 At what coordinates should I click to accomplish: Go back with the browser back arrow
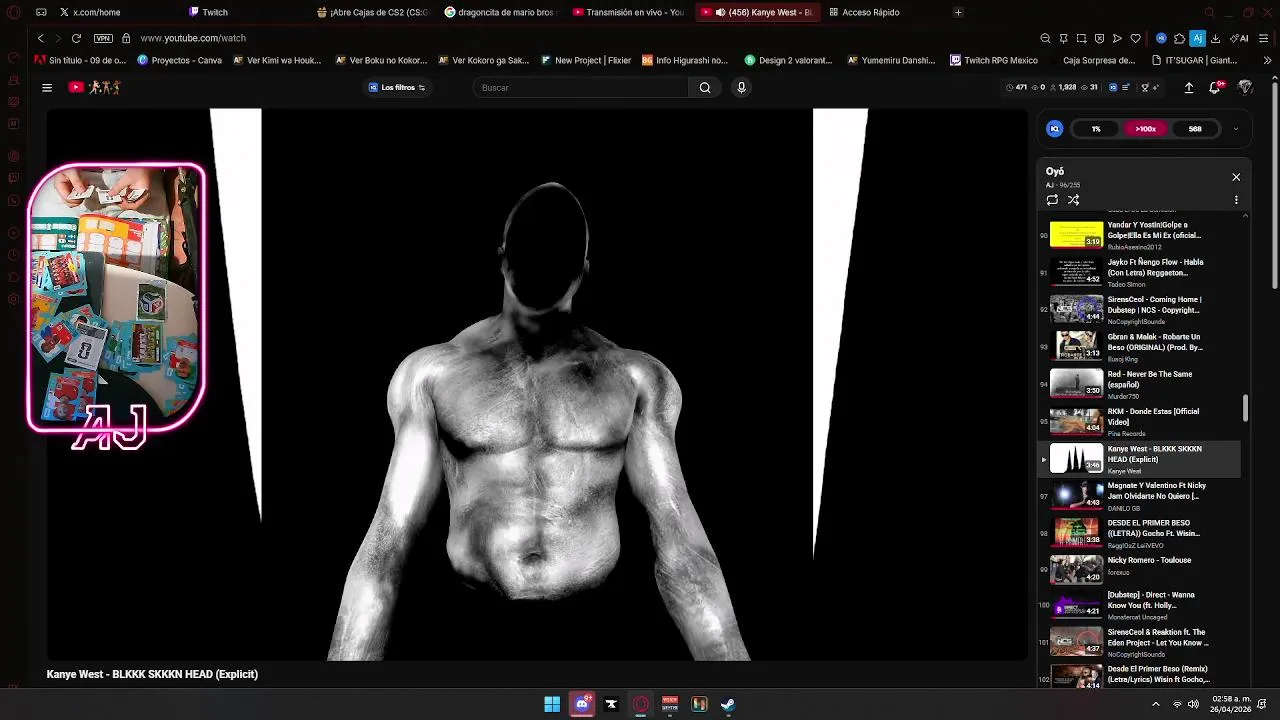coord(40,38)
